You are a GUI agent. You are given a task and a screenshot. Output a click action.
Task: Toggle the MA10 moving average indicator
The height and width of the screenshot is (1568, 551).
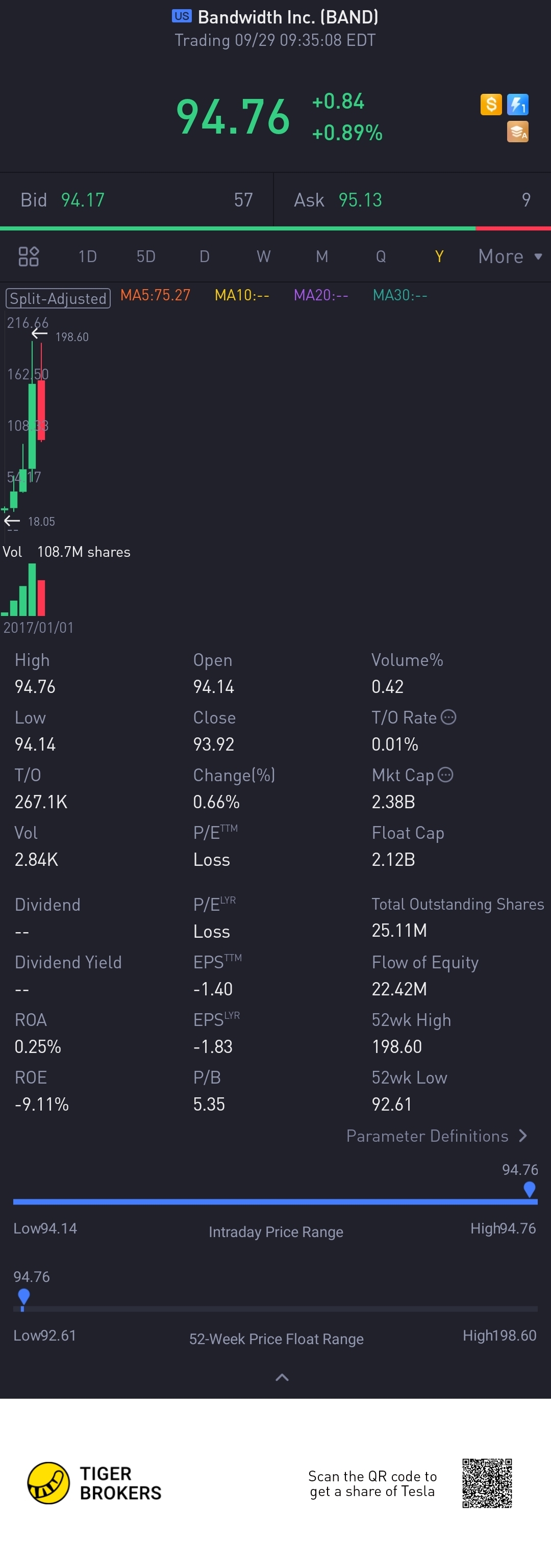tap(242, 295)
